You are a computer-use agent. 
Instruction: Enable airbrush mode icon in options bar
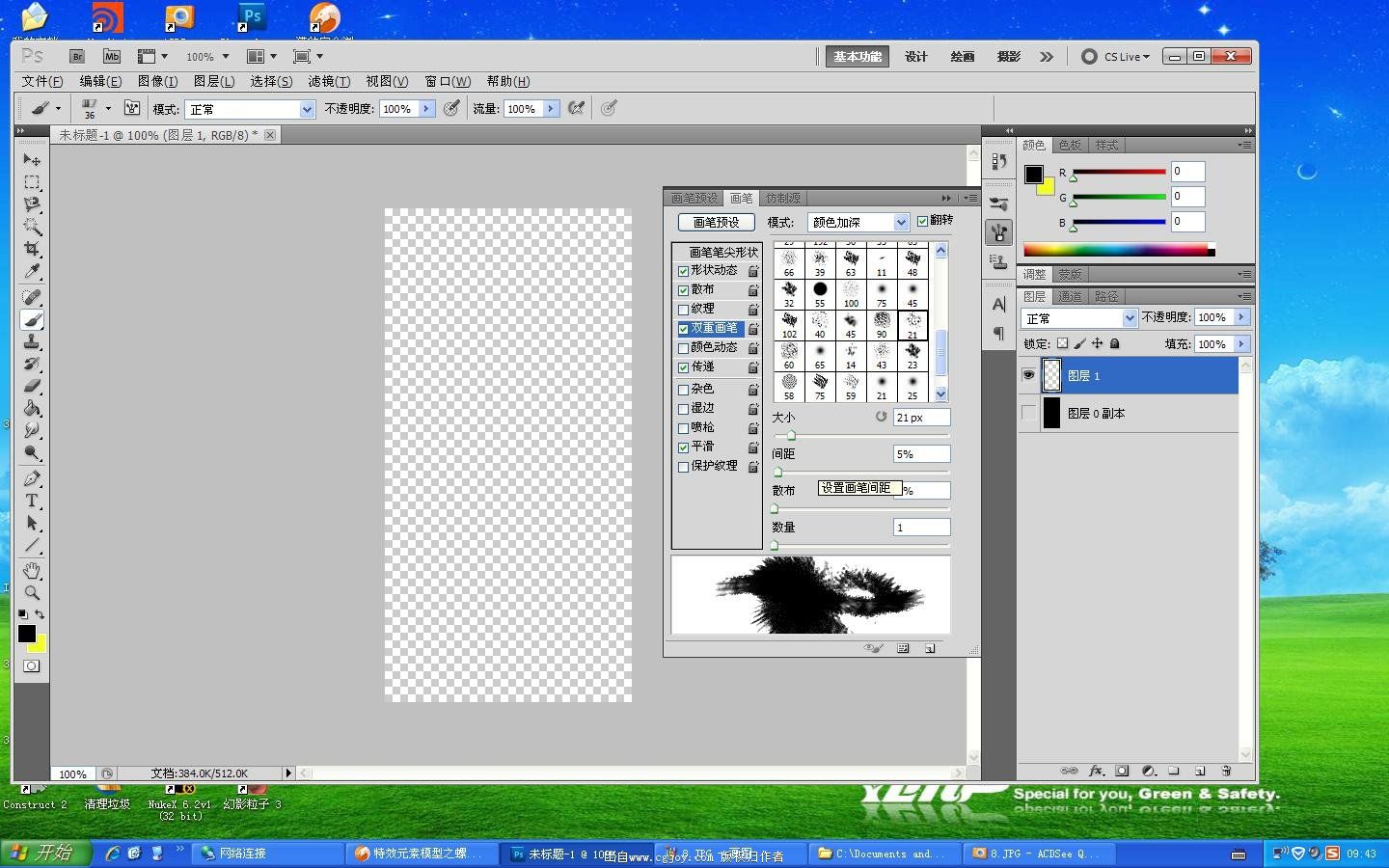577,108
